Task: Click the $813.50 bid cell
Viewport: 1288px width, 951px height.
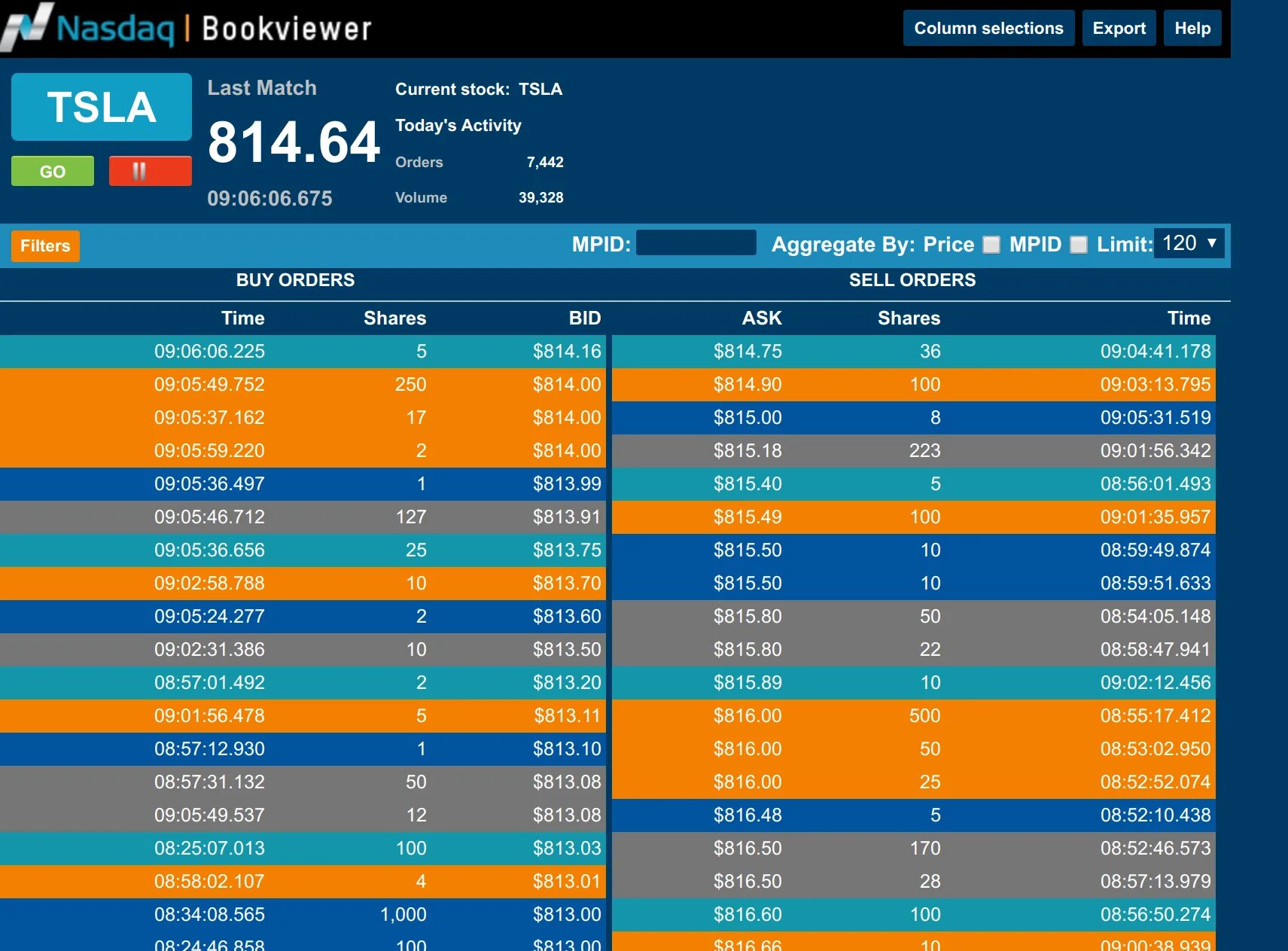Action: click(x=567, y=649)
